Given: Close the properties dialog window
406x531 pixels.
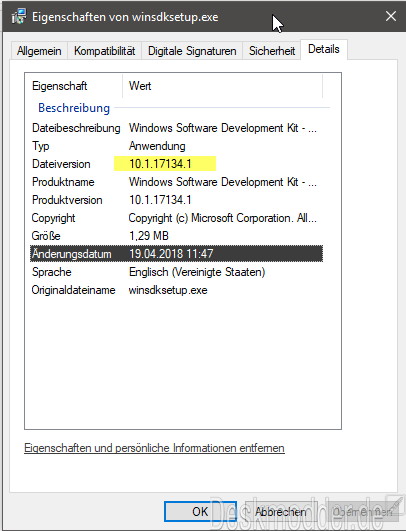Looking at the screenshot, I should (391, 16).
